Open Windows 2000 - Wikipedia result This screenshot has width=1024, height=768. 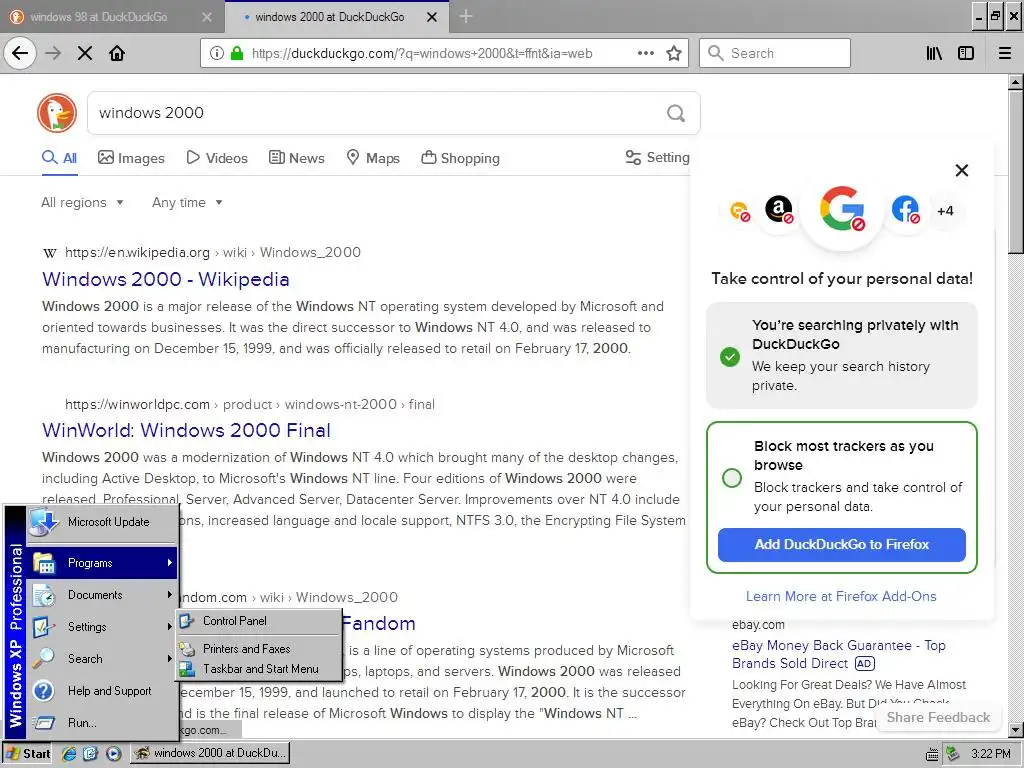tap(166, 280)
